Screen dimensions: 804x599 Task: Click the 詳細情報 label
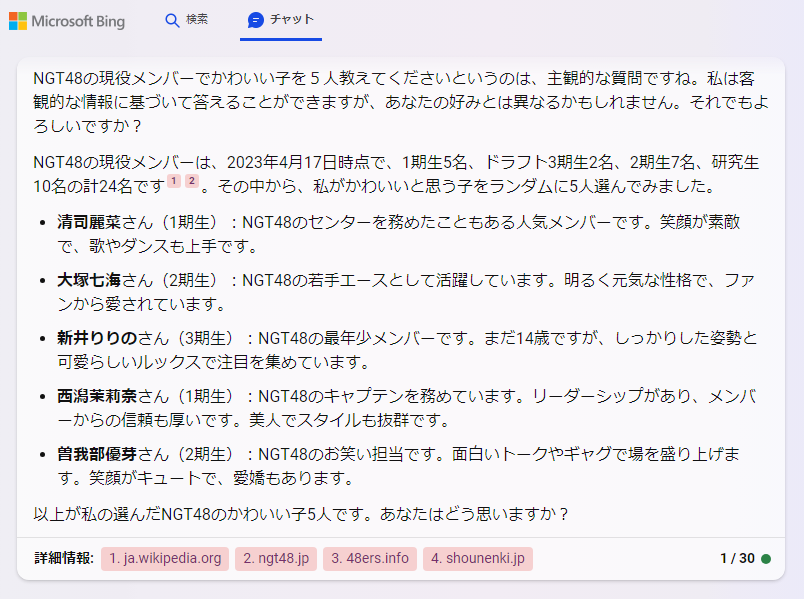[x=64, y=558]
